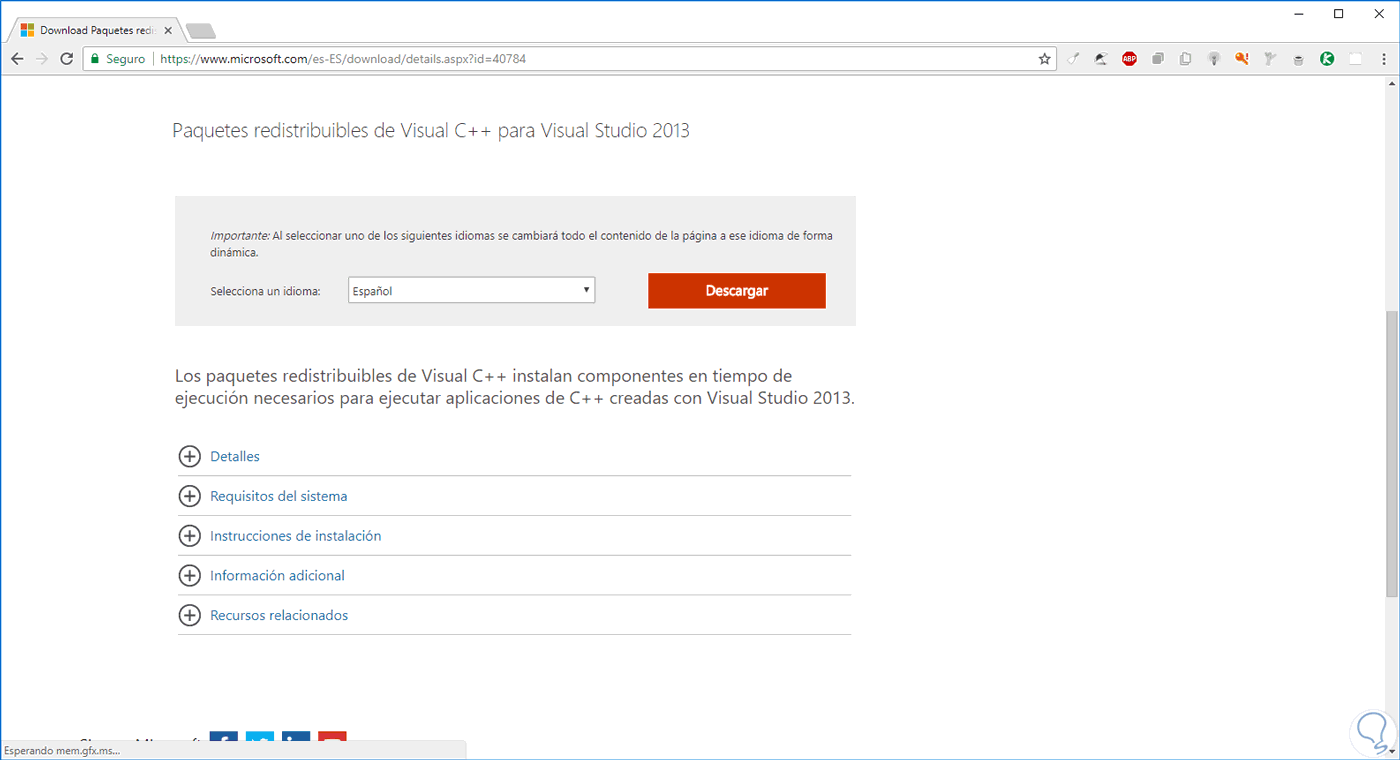Open the language dropdown showing Español
Image resolution: width=1400 pixels, height=760 pixels.
[x=471, y=291]
